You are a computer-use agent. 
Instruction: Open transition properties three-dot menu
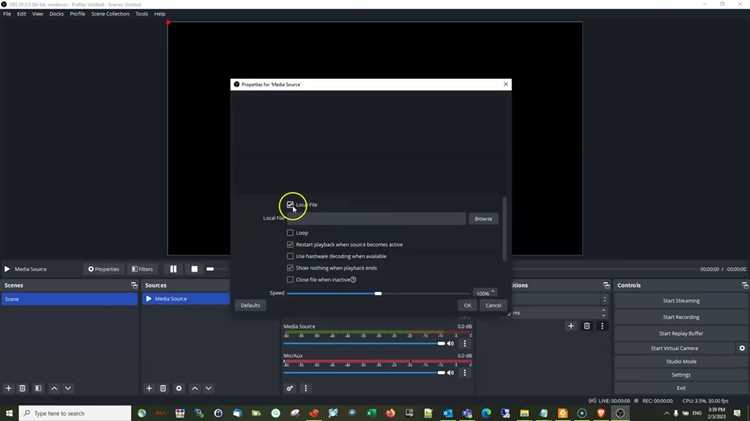(602, 326)
